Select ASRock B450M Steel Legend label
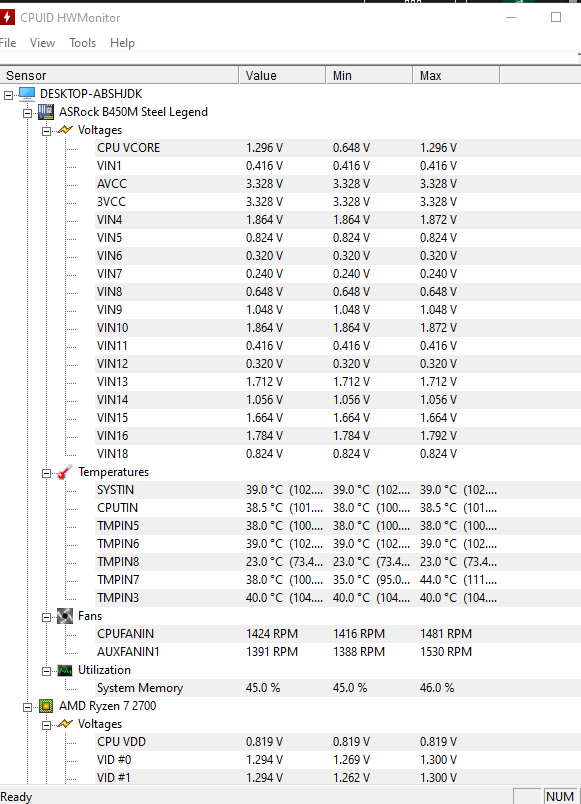The image size is (581, 804). [x=133, y=112]
